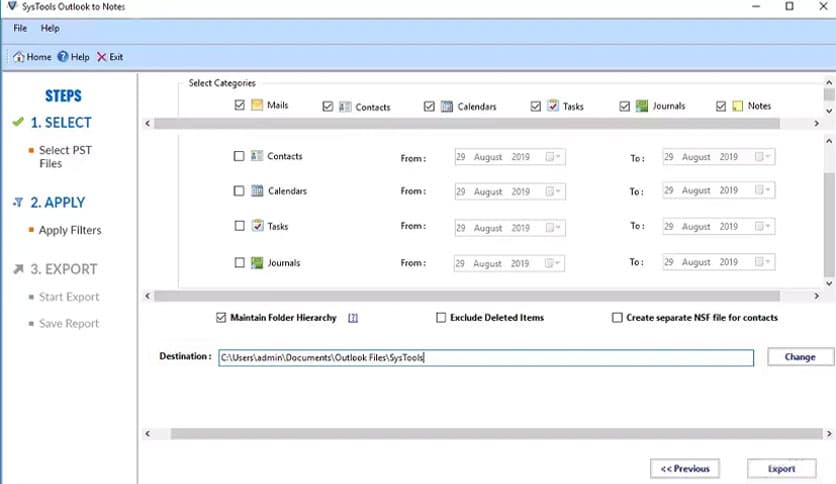Viewport: 836px width, 484px height.
Task: Open Help from the toolbar question icon
Action: point(63,57)
